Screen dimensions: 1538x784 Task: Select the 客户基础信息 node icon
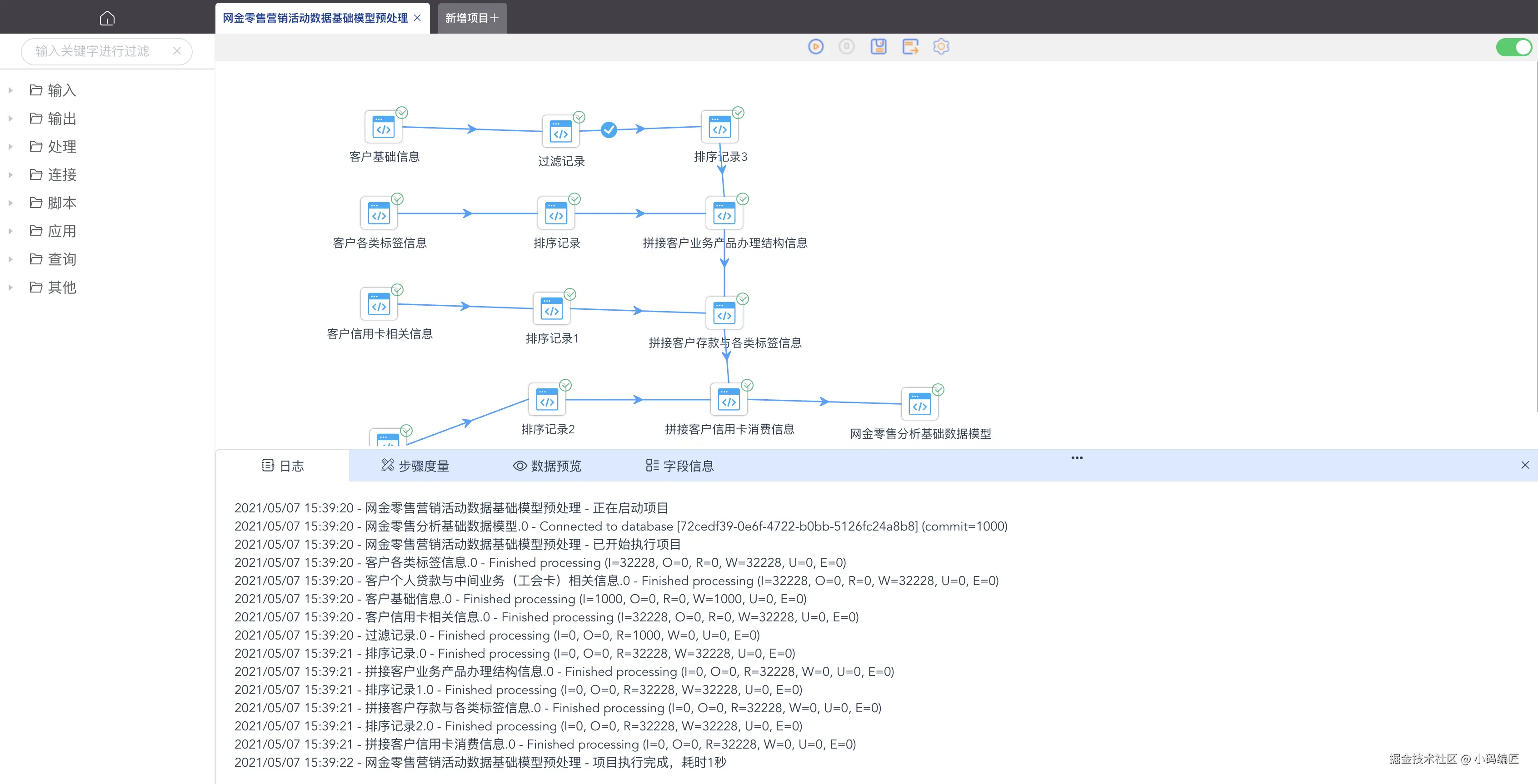383,127
